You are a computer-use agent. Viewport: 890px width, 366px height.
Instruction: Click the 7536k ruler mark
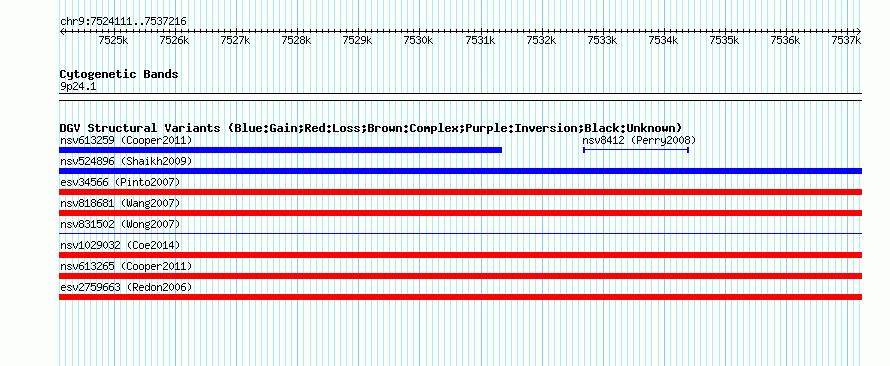[786, 40]
